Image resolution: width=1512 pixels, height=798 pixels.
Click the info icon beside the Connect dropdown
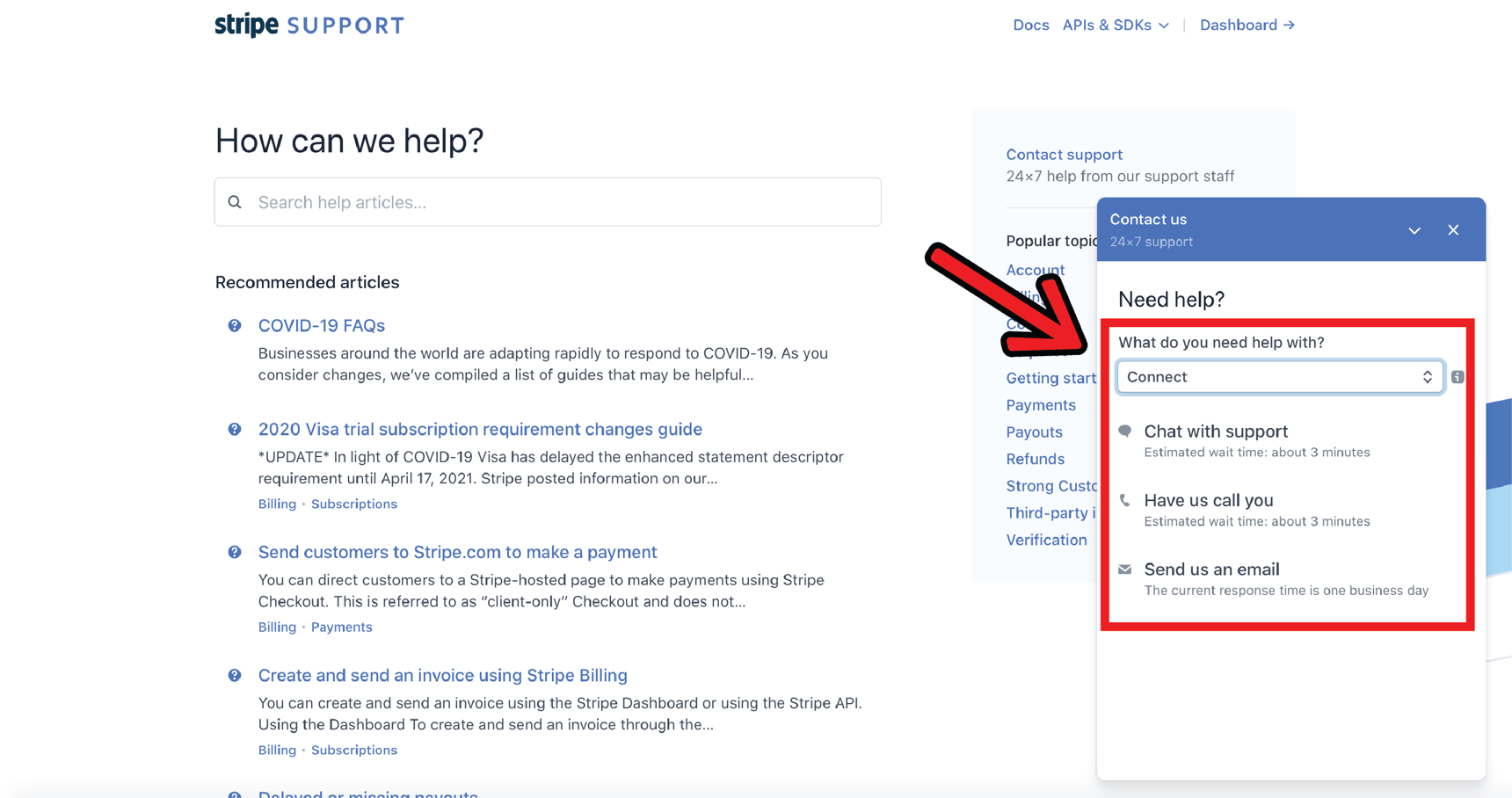(x=1457, y=377)
